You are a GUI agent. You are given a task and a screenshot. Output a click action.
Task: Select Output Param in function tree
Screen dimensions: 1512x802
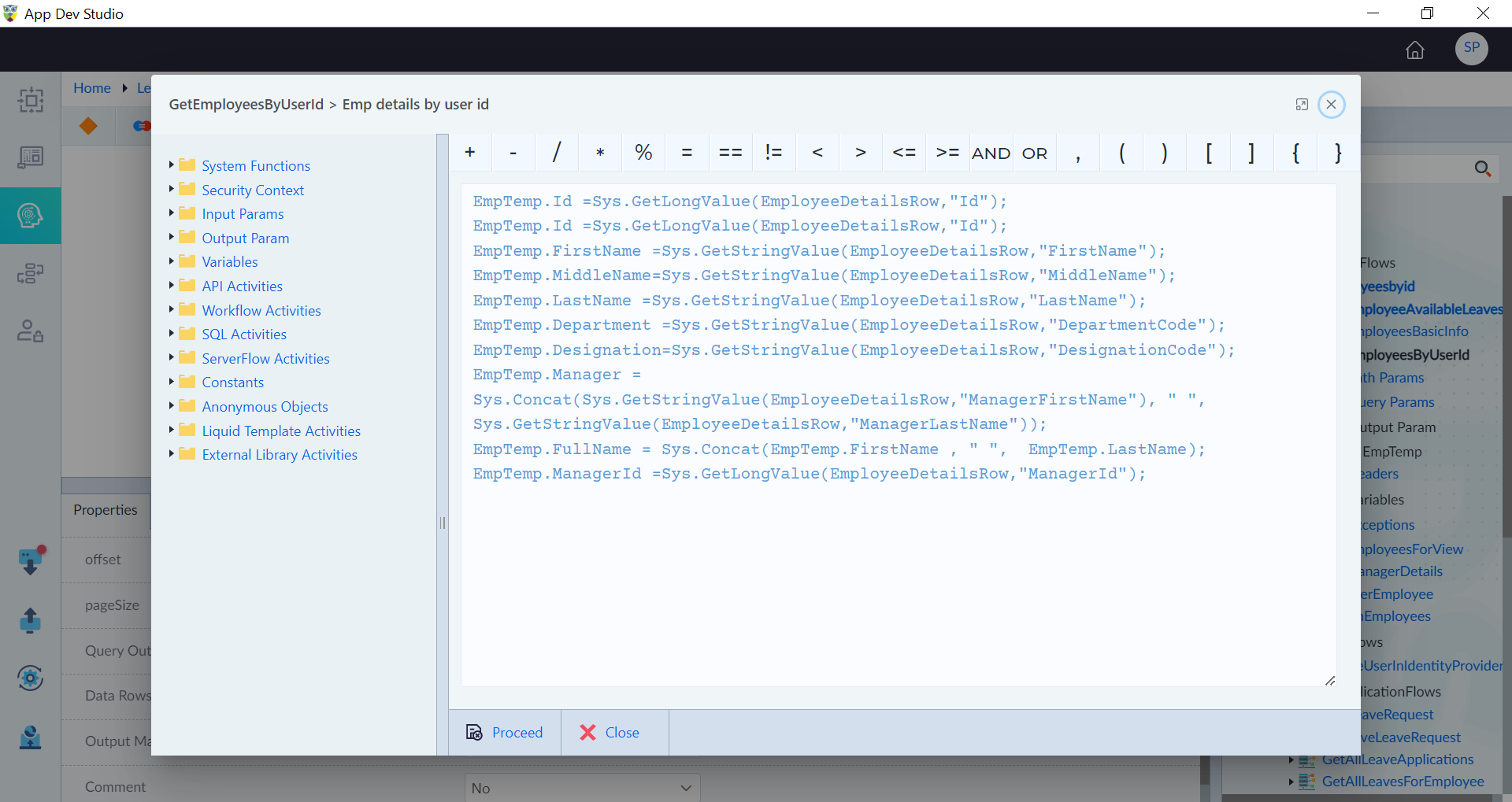click(x=245, y=238)
